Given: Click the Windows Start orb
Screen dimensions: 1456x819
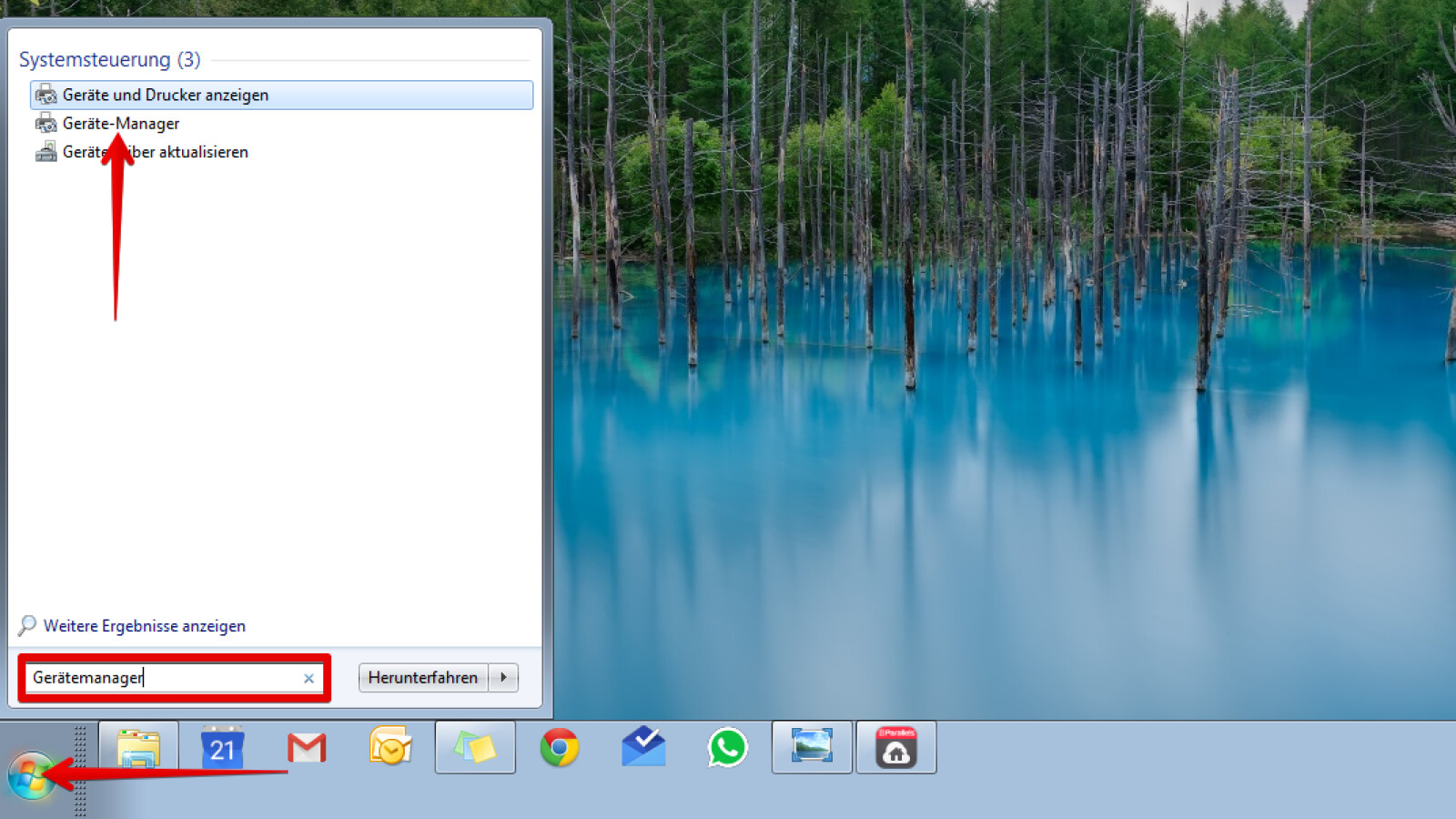Looking at the screenshot, I should tap(32, 776).
